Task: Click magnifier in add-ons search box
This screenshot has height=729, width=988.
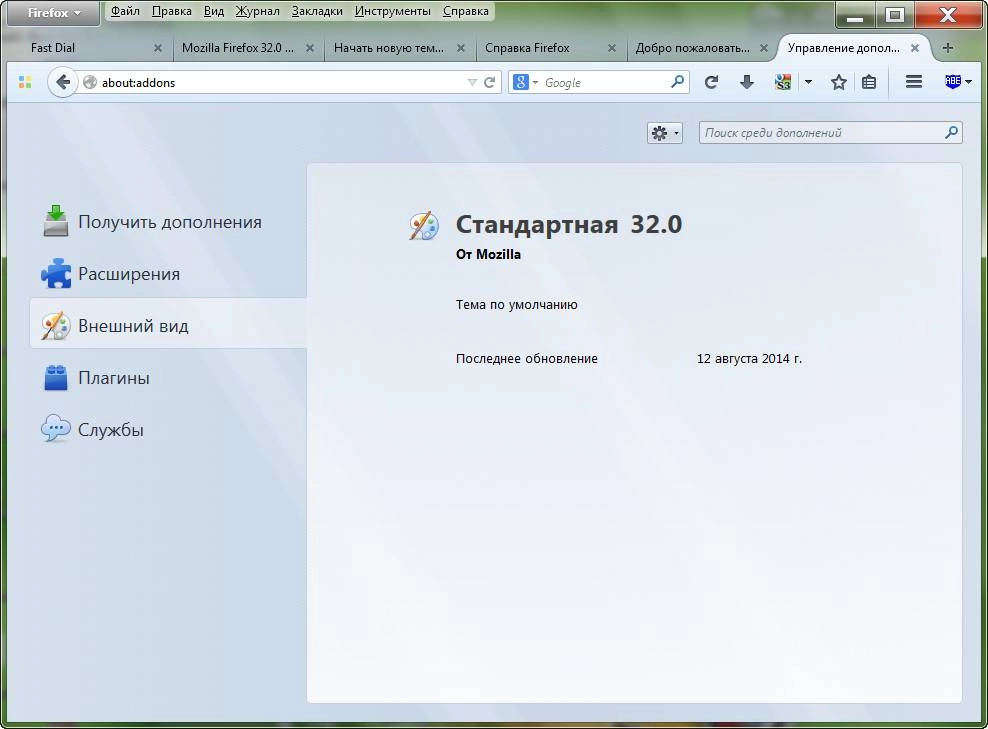Action: (951, 132)
